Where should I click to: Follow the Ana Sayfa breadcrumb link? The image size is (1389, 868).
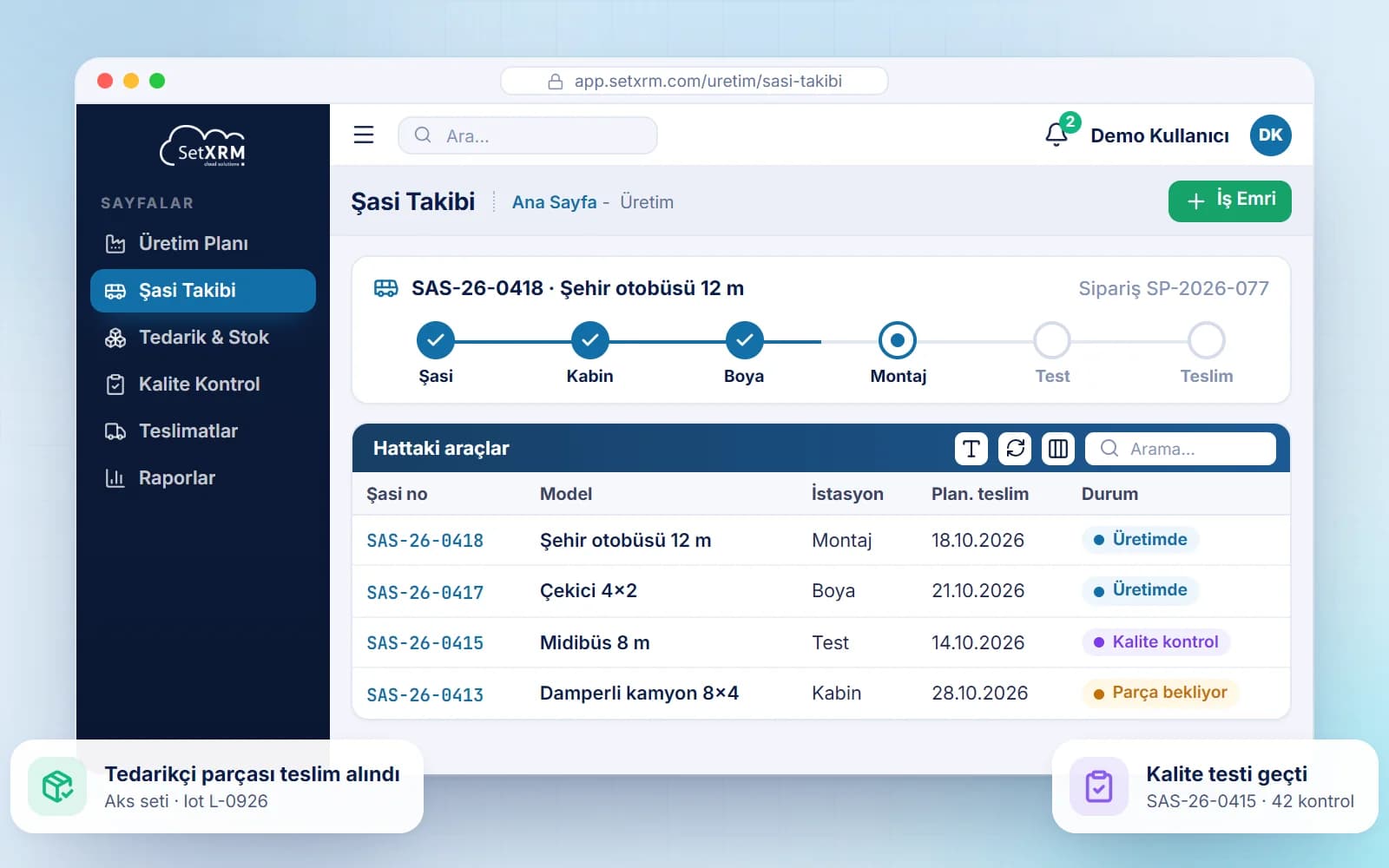[x=554, y=202]
